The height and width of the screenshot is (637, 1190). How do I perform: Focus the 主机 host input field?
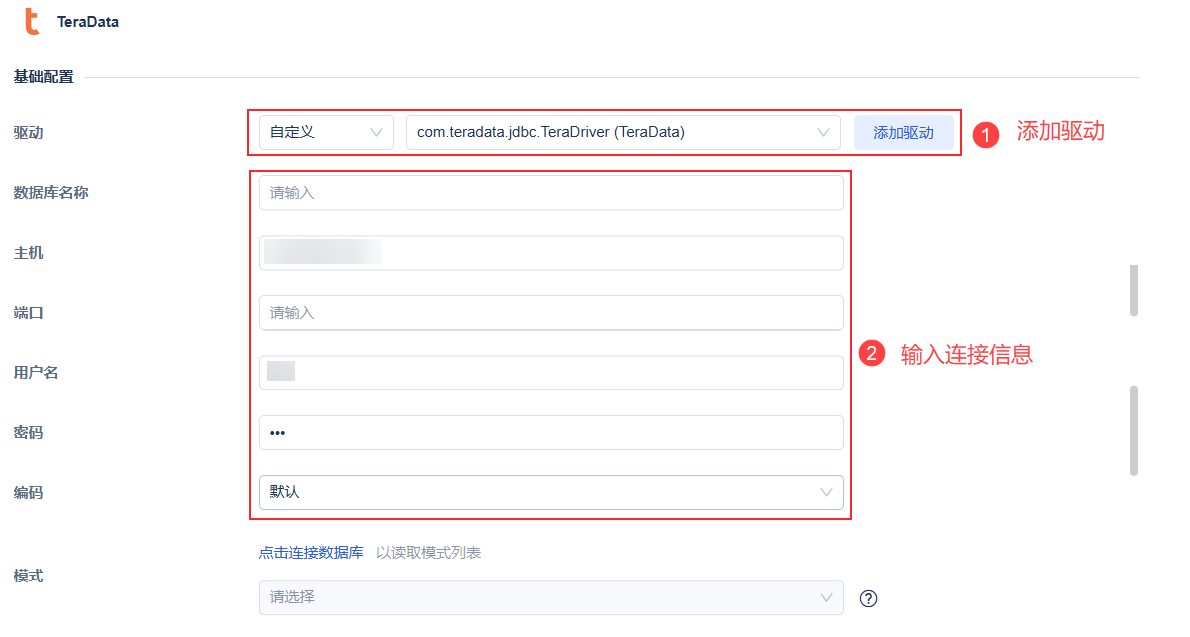point(551,253)
